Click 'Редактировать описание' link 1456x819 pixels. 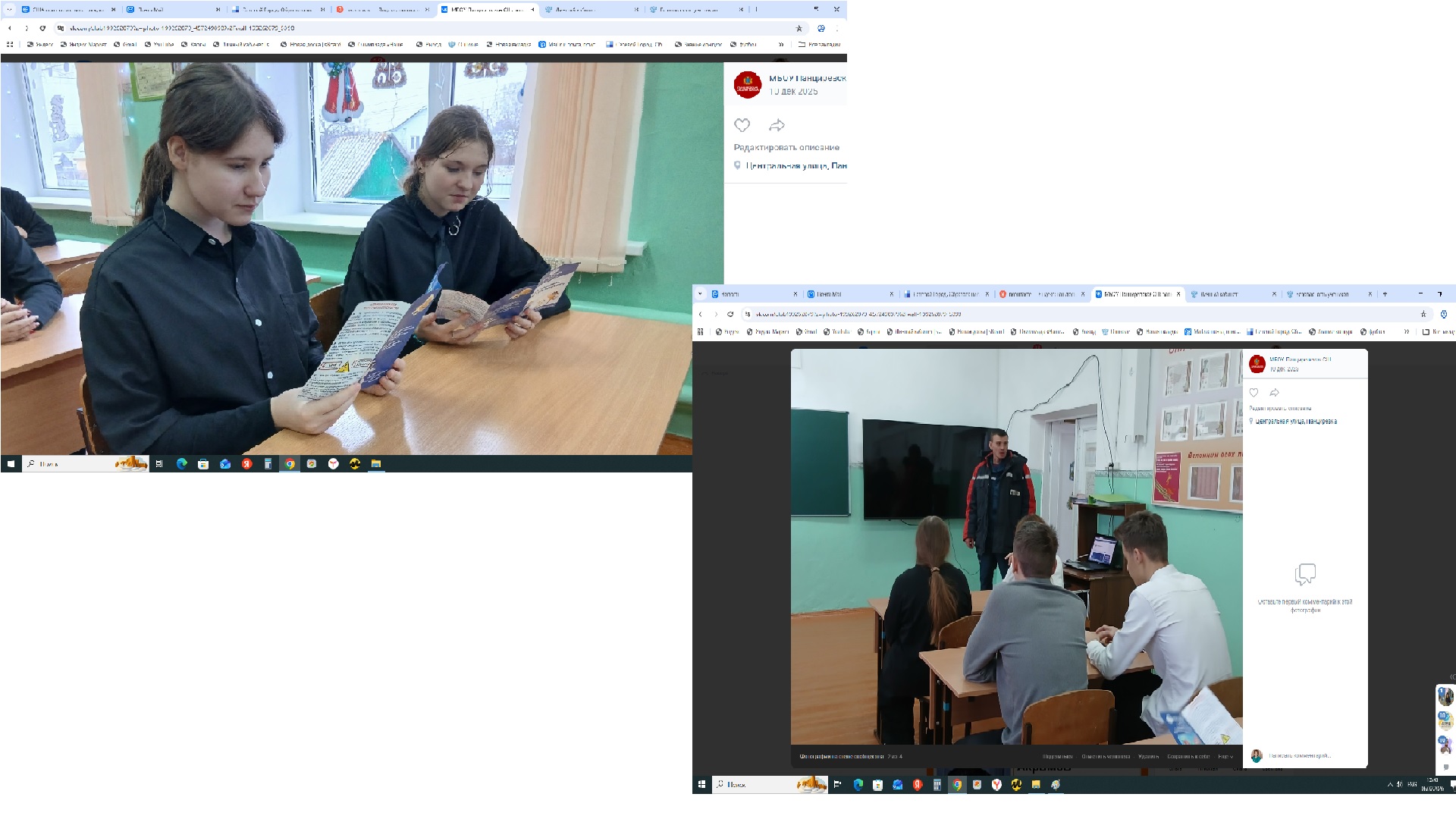786,147
